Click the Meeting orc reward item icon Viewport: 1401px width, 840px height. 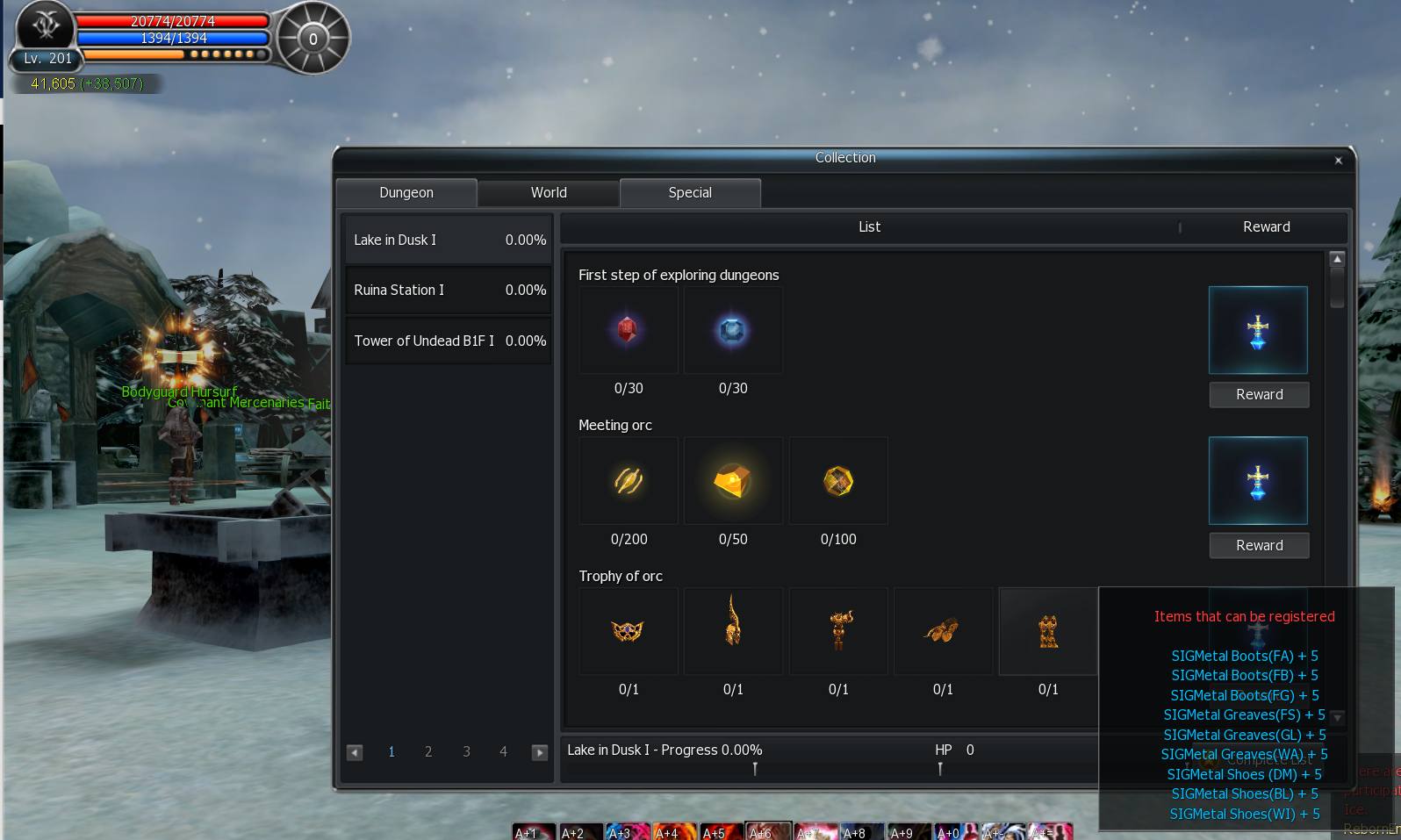[x=1258, y=481]
